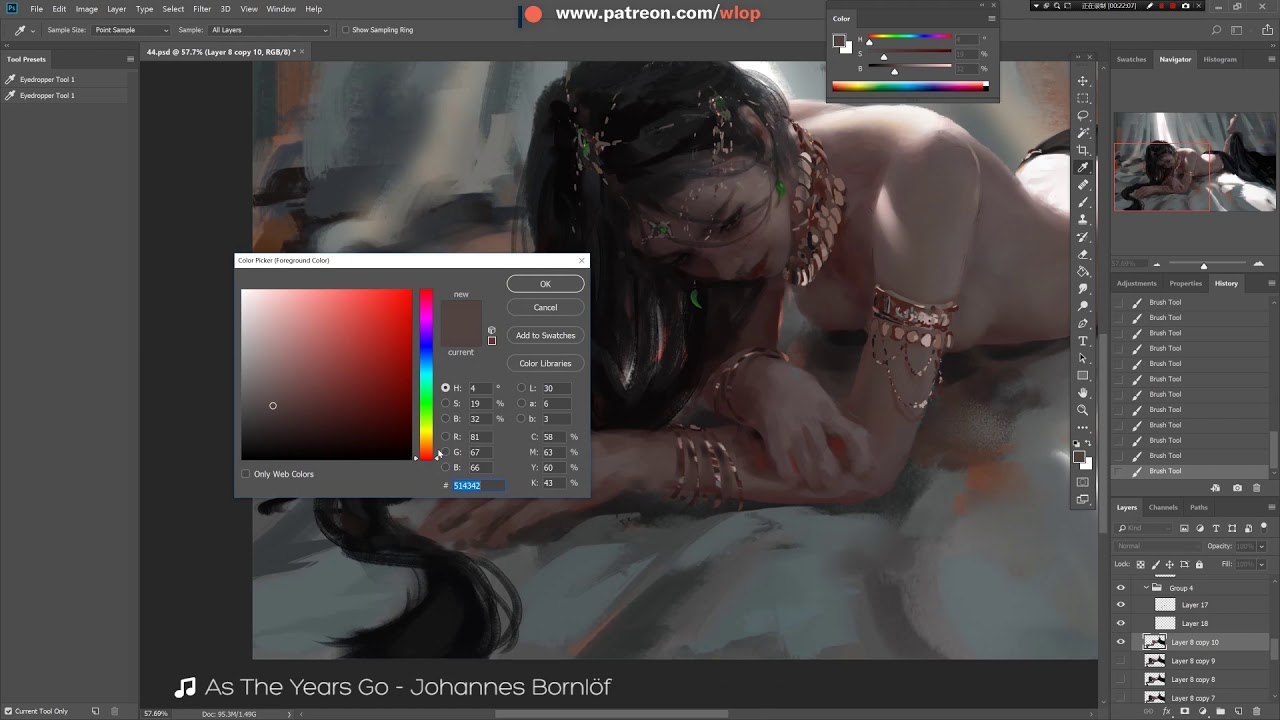
Task: Select the Brush tool in toolbar
Action: click(x=1083, y=202)
